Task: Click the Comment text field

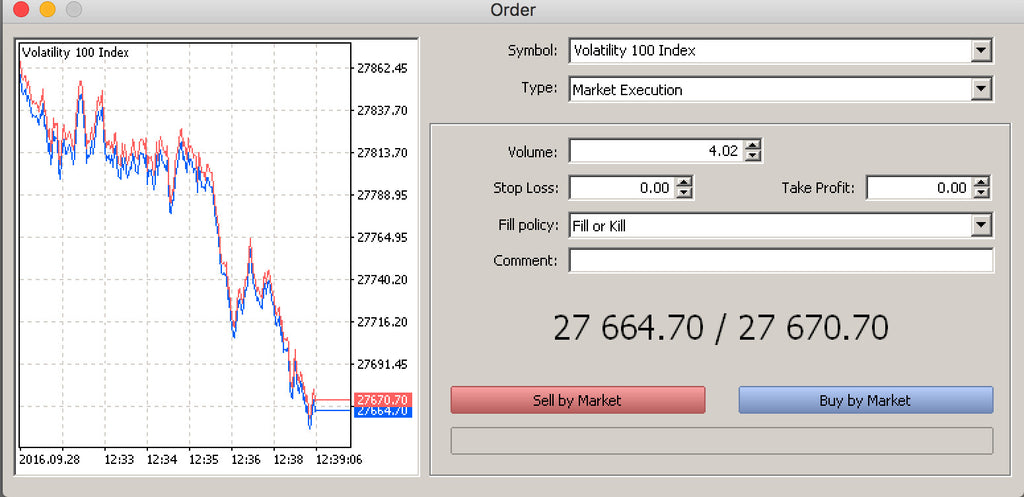Action: pos(781,261)
